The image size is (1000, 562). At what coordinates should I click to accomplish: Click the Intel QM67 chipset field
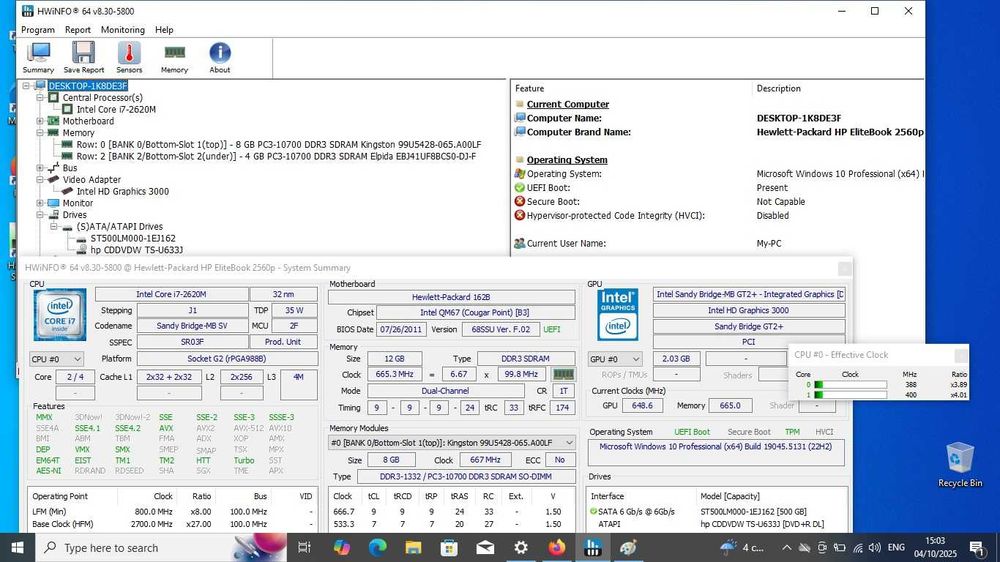475,313
